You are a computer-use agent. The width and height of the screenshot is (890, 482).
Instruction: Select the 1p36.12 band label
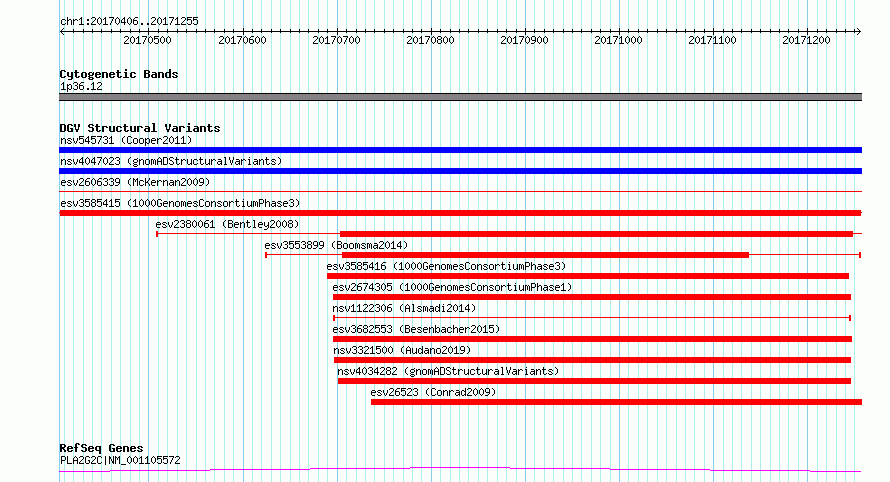pos(81,86)
